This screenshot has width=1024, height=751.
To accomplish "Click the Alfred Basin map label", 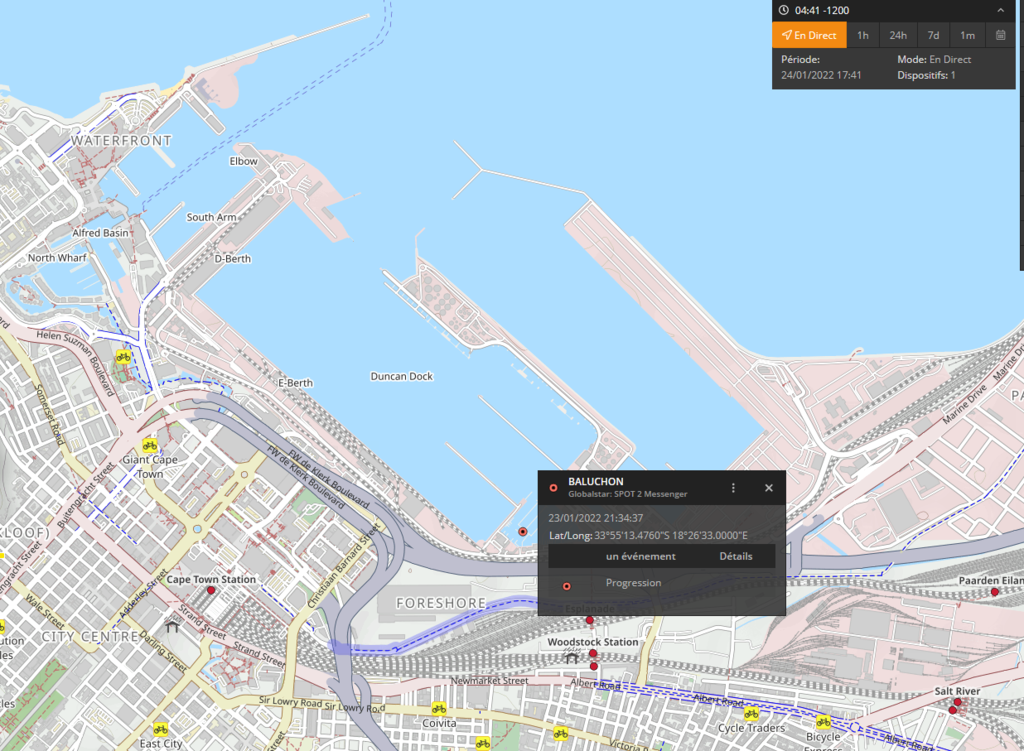I will pos(101,233).
